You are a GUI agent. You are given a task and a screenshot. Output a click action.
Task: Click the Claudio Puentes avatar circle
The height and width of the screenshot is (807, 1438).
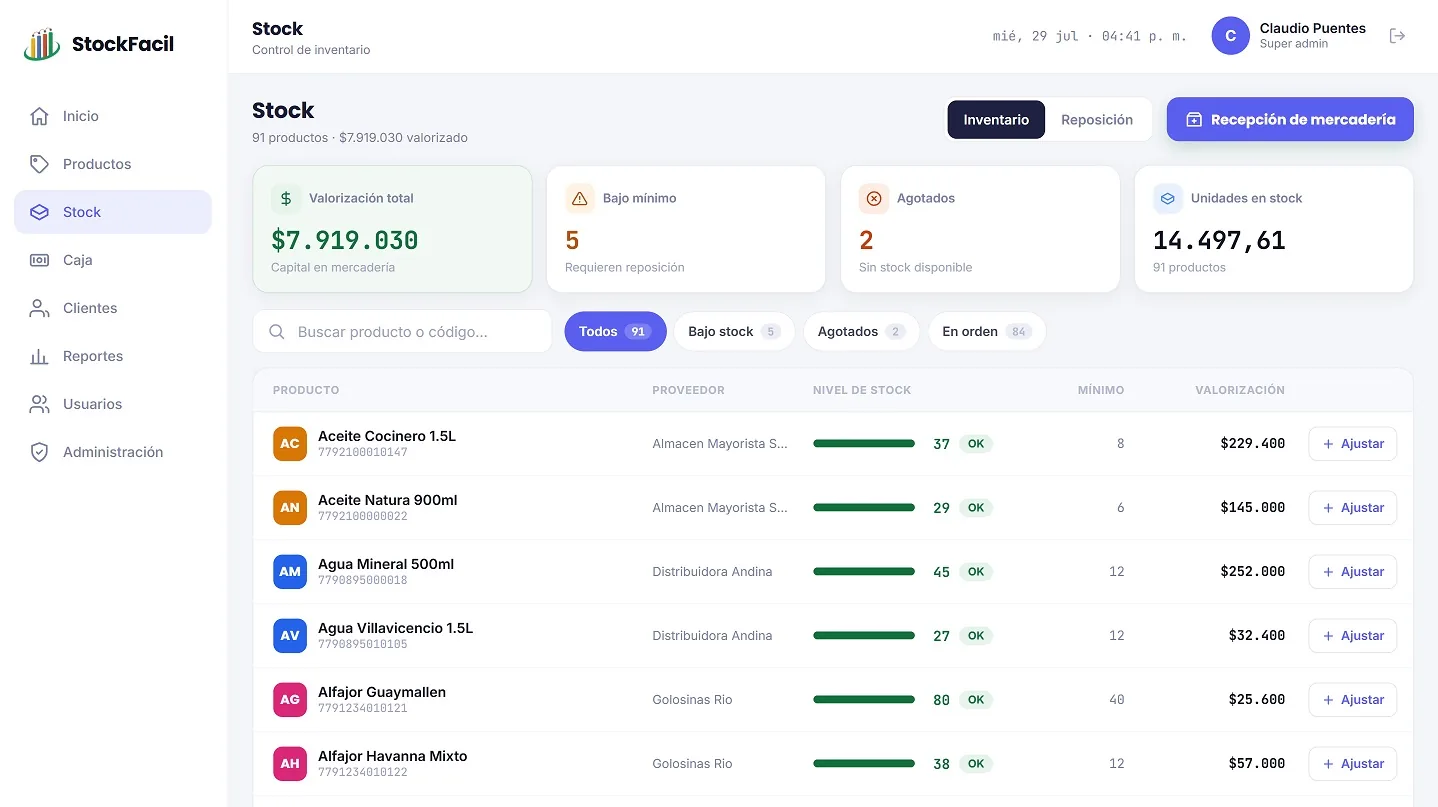[1230, 36]
